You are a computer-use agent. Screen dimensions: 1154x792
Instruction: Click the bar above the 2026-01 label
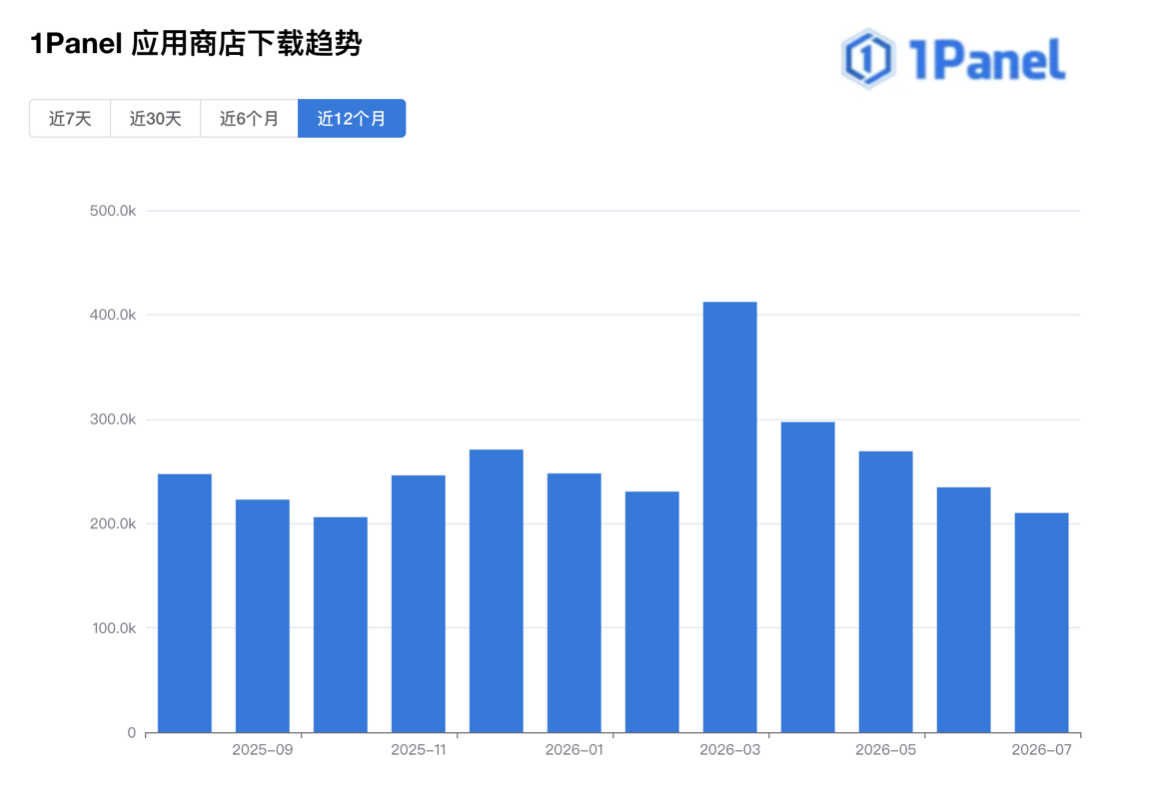574,603
